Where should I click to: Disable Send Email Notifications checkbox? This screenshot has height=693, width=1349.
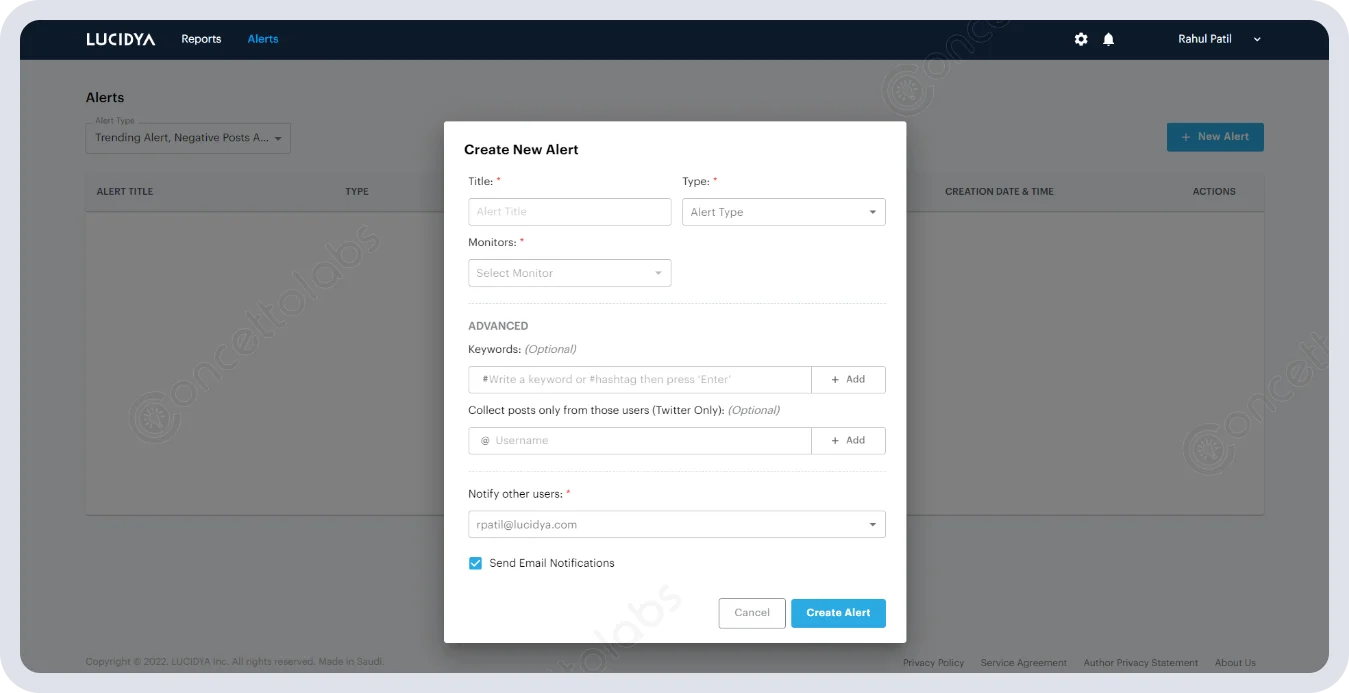[475, 563]
